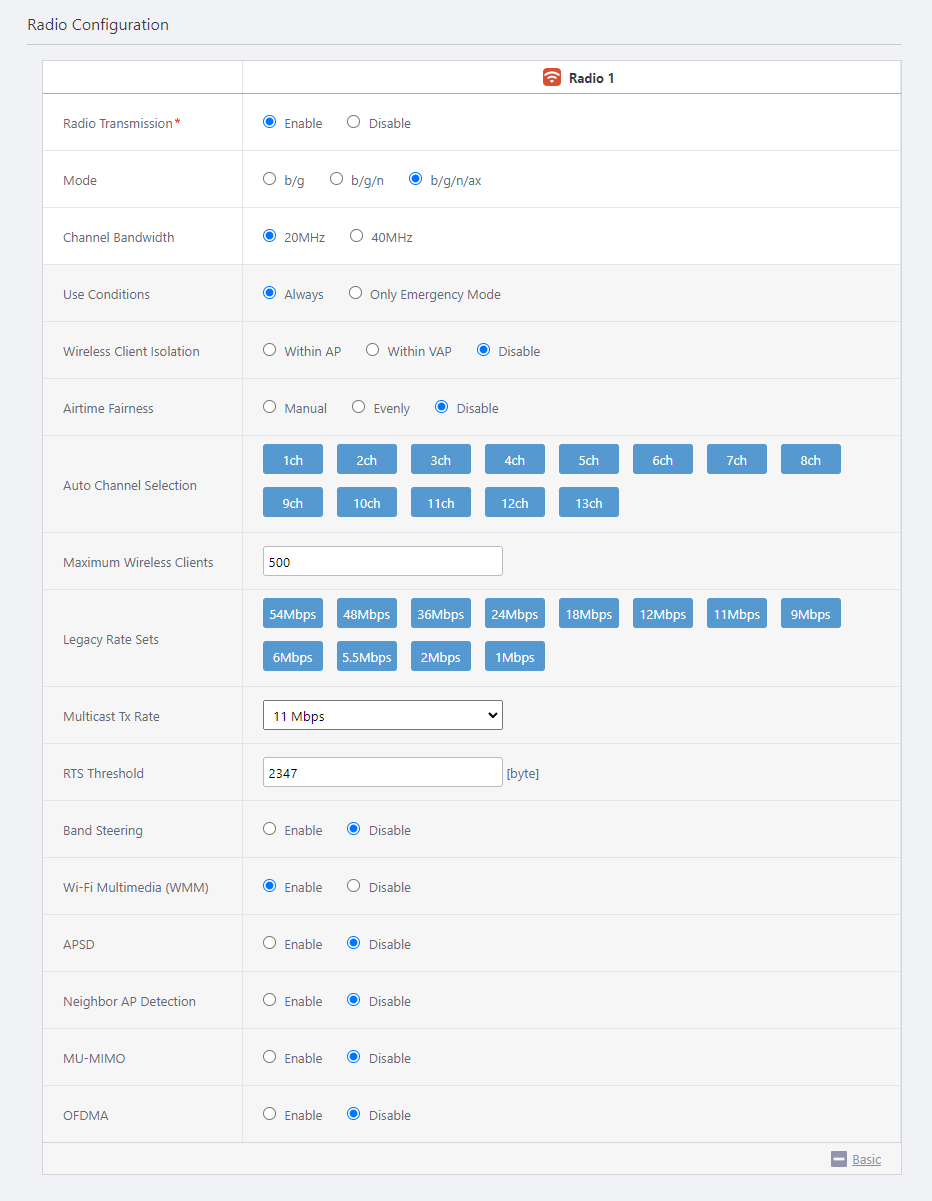Viewport: 932px width, 1201px height.
Task: Toggle the 5.5Mbps legacy rate button
Action: pos(366,657)
